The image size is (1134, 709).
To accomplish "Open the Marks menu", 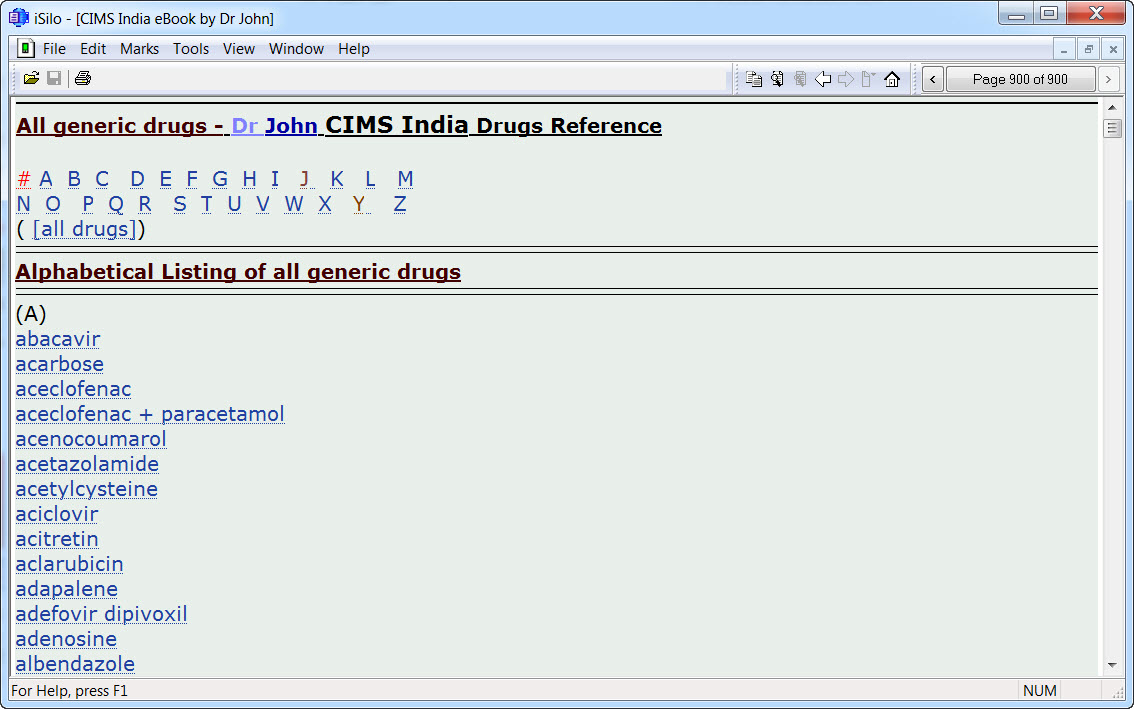I will pos(140,48).
